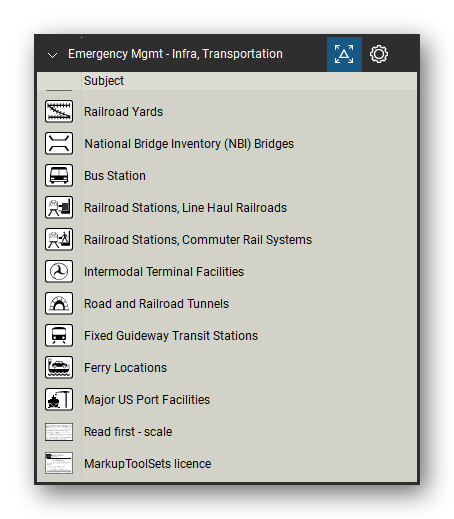Image resolution: width=454 pixels, height=519 pixels.
Task: Select the Ferry Locations symbol icon
Action: click(59, 367)
